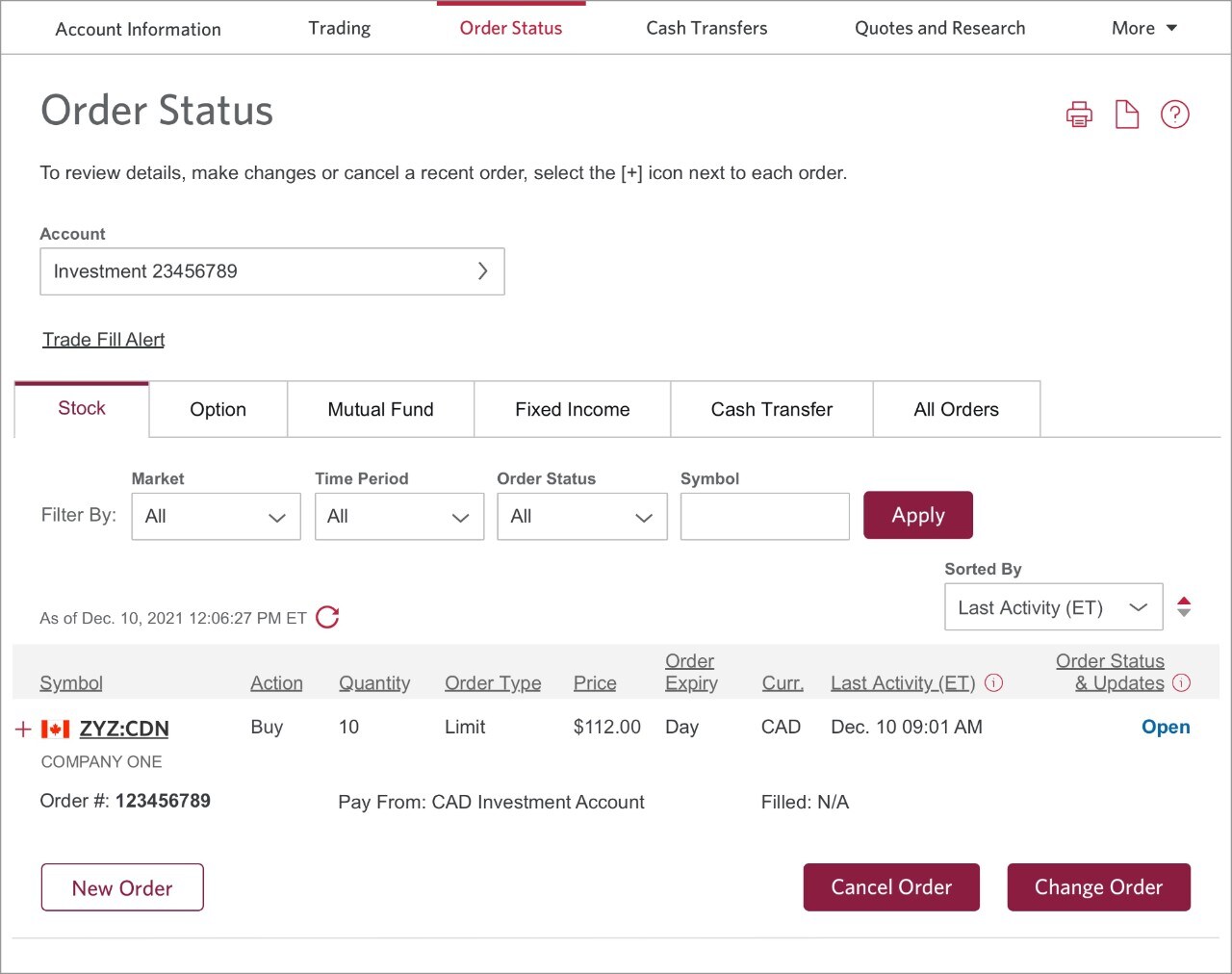Click the Cancel Order button
The image size is (1232, 974).
(891, 886)
